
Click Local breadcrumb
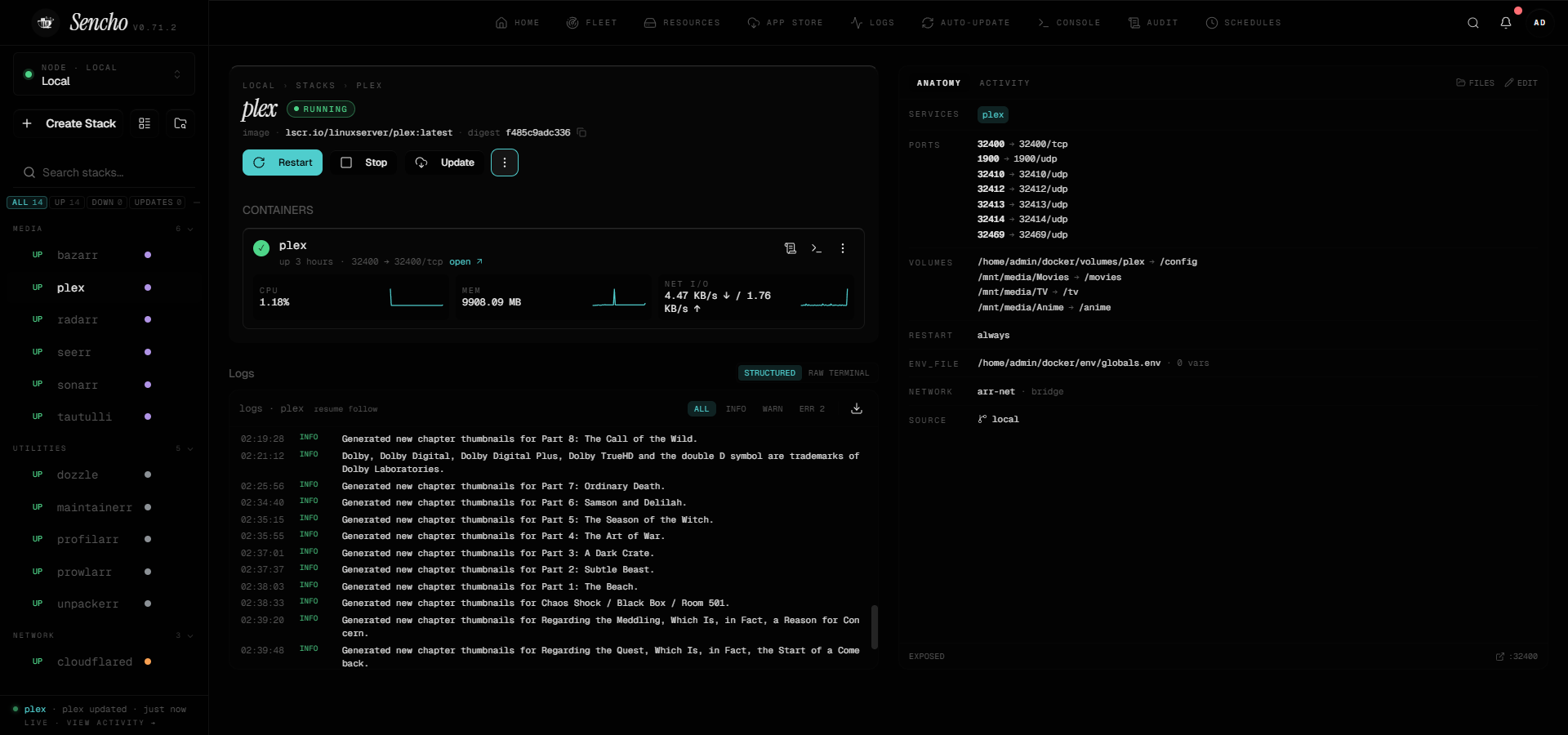(x=259, y=86)
